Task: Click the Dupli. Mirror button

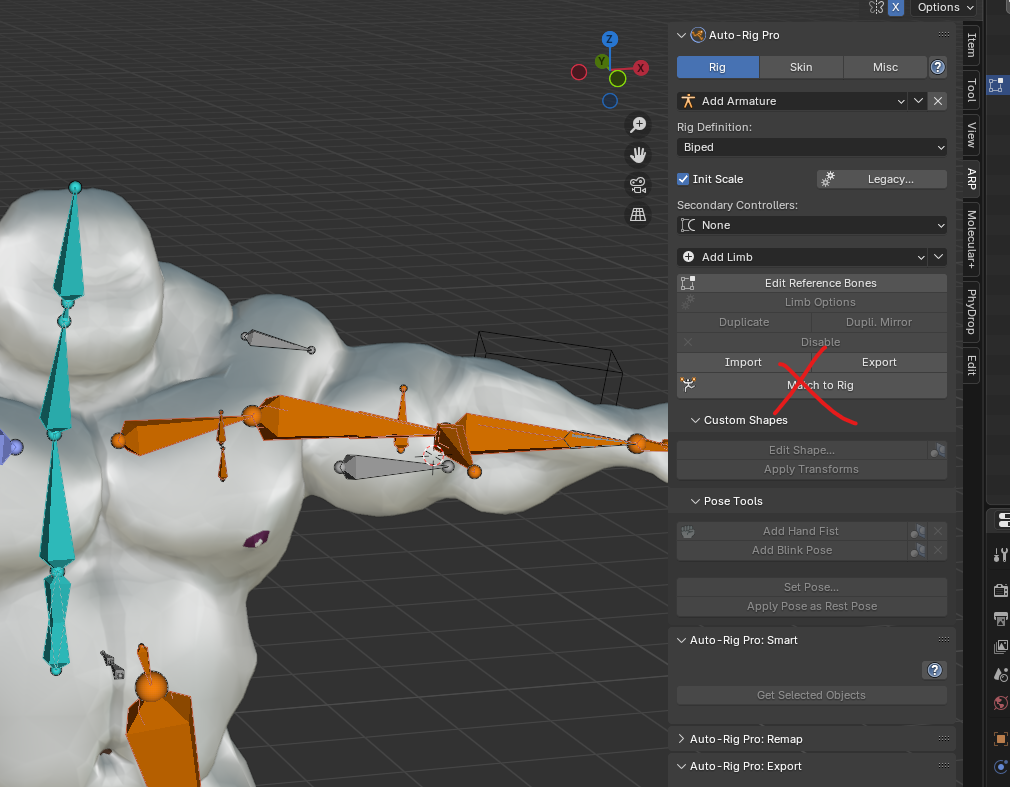Action: 879,322
